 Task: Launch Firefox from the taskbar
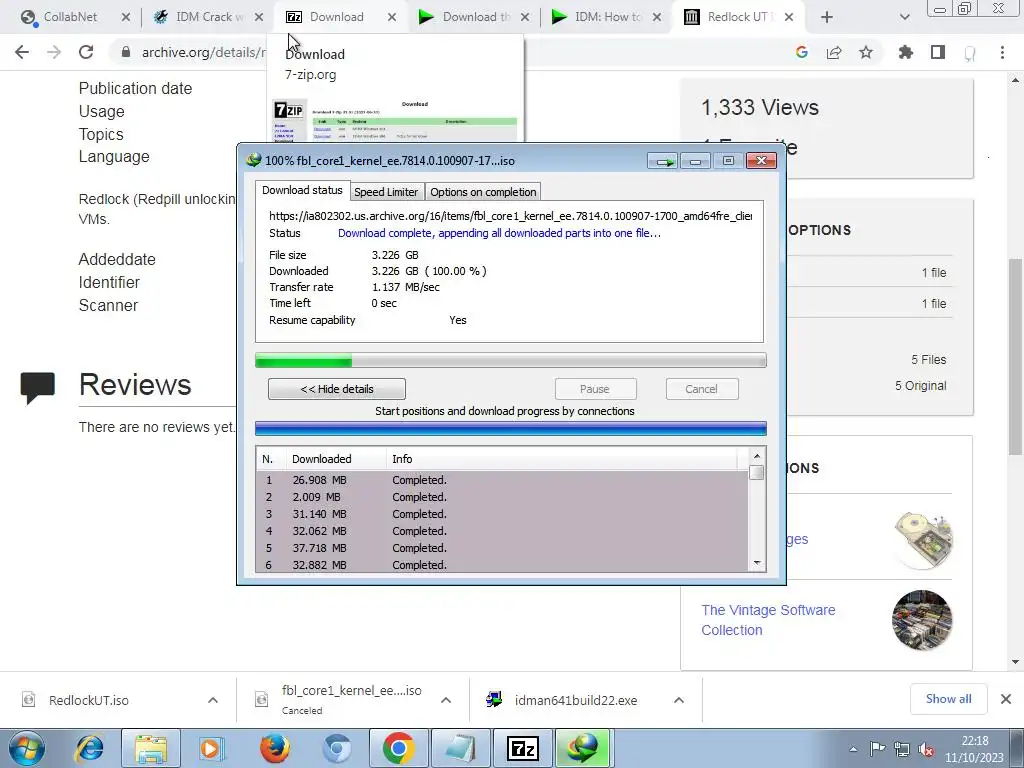[274, 748]
